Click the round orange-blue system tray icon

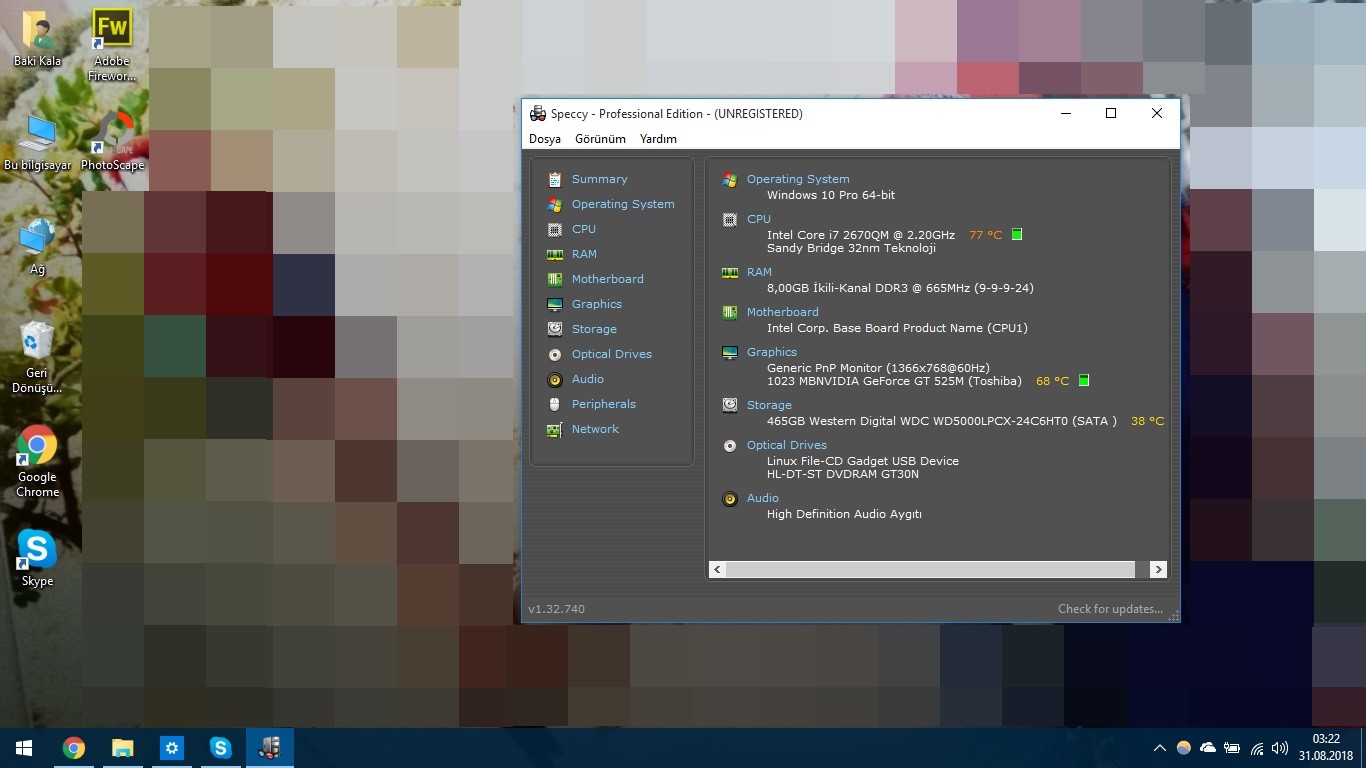point(1184,748)
